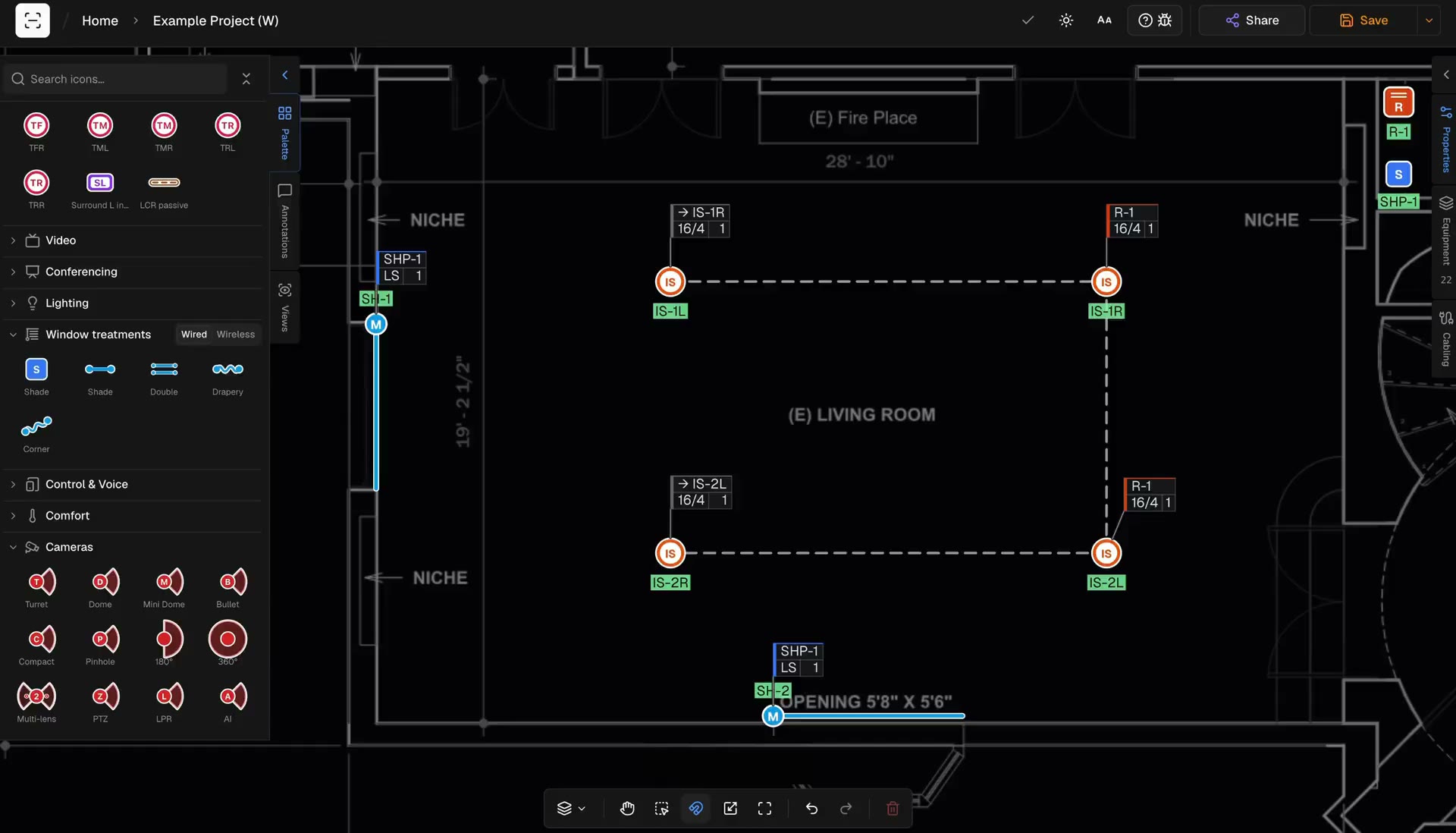Open the Palette tab
Viewport: 1456px width, 833px height.
coord(285,133)
